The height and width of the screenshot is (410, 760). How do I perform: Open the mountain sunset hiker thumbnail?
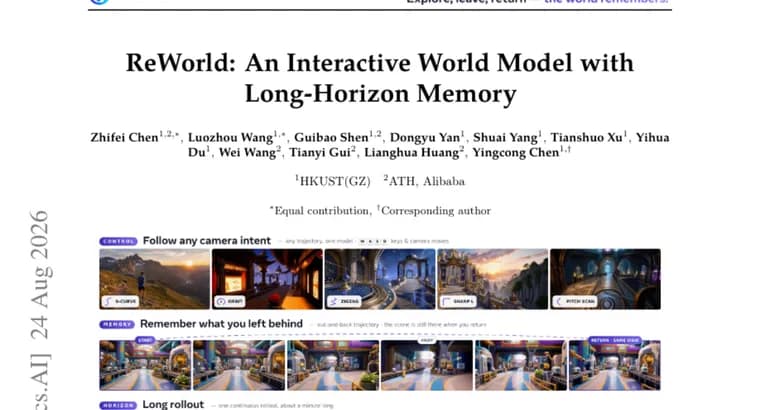click(155, 279)
